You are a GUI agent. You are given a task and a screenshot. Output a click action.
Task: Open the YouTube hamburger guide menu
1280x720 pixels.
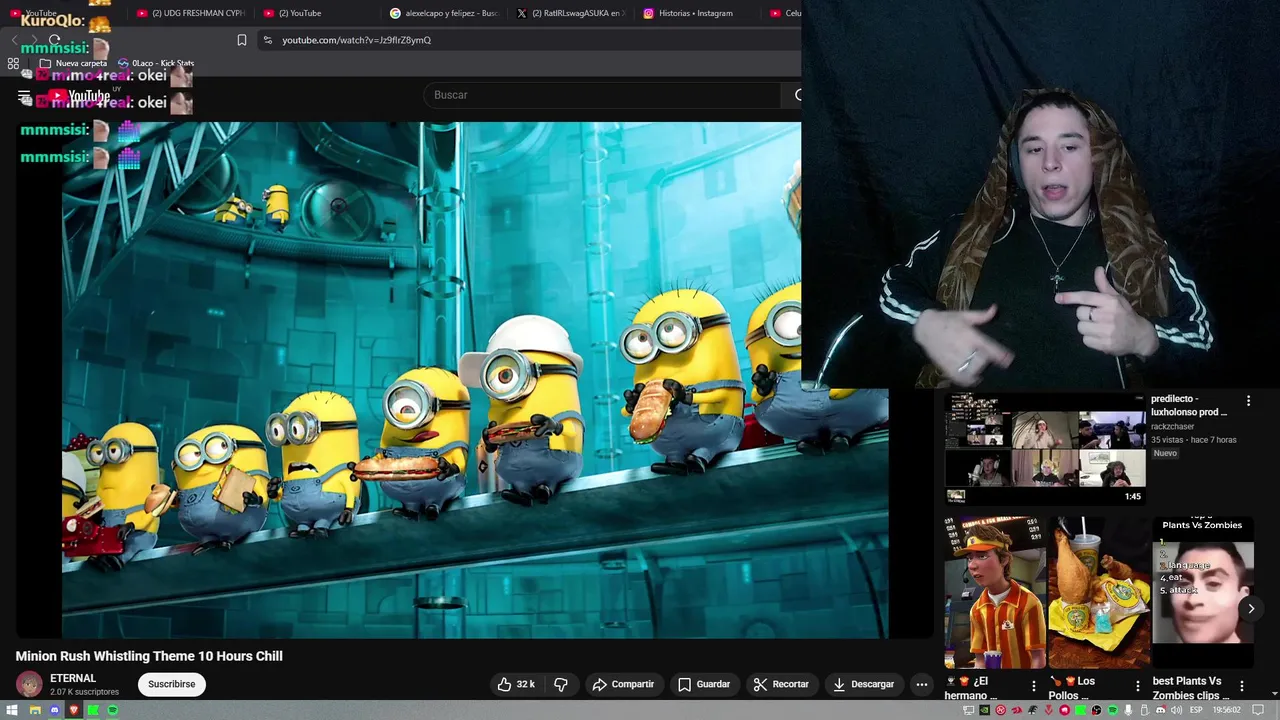coord(24,97)
